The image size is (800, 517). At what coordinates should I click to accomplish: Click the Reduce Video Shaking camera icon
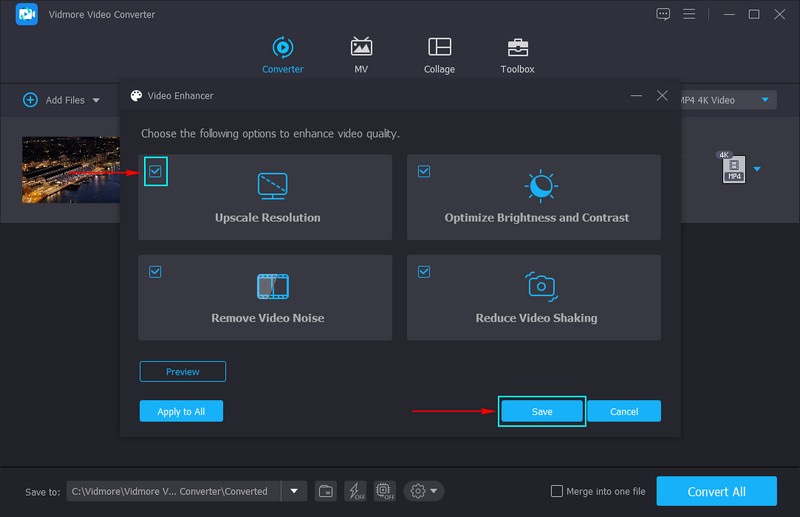click(540, 286)
